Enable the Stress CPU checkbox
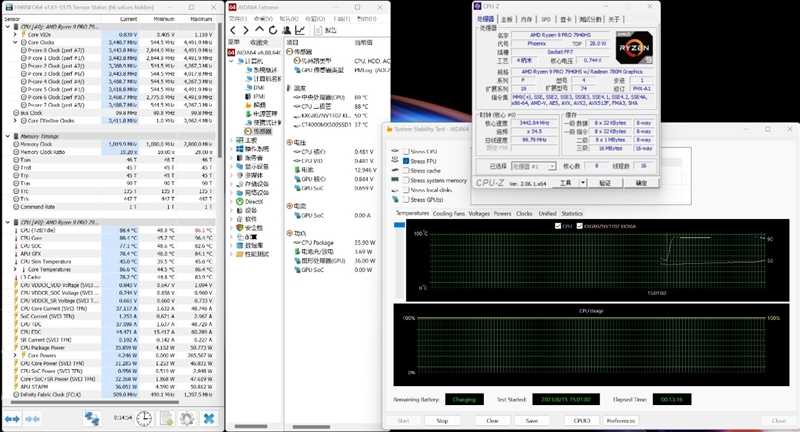This screenshot has height=432, width=800. 404,151
